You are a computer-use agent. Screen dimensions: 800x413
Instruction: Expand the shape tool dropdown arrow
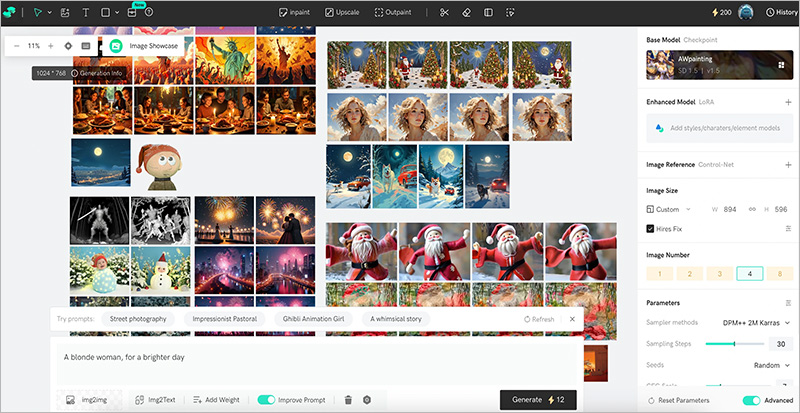117,13
